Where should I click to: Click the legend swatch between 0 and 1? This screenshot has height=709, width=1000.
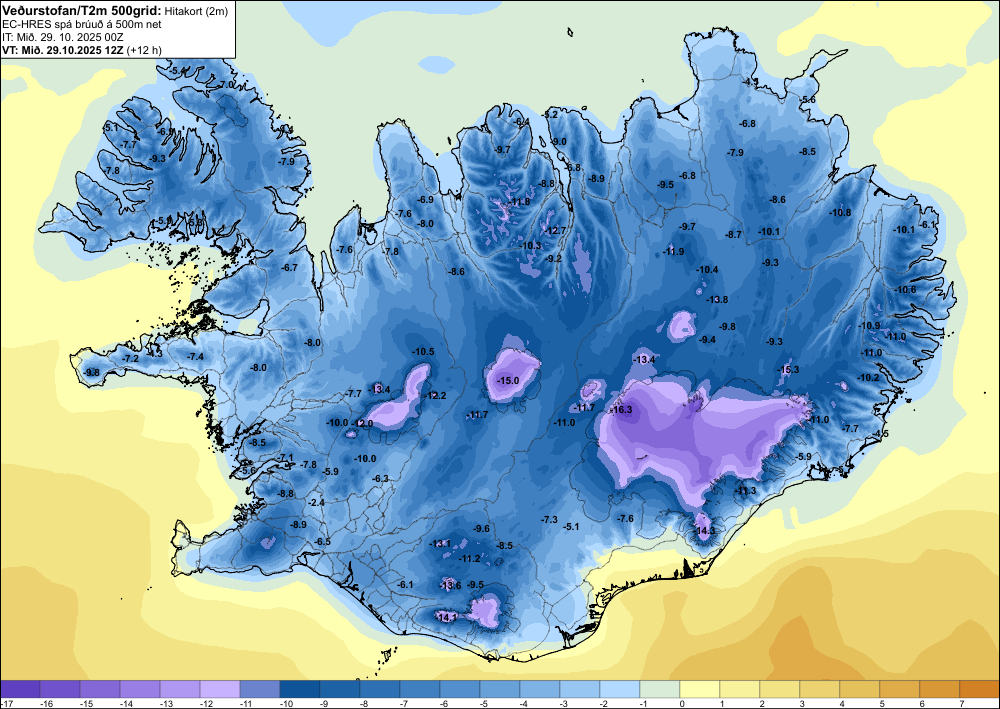pyautogui.click(x=700, y=689)
